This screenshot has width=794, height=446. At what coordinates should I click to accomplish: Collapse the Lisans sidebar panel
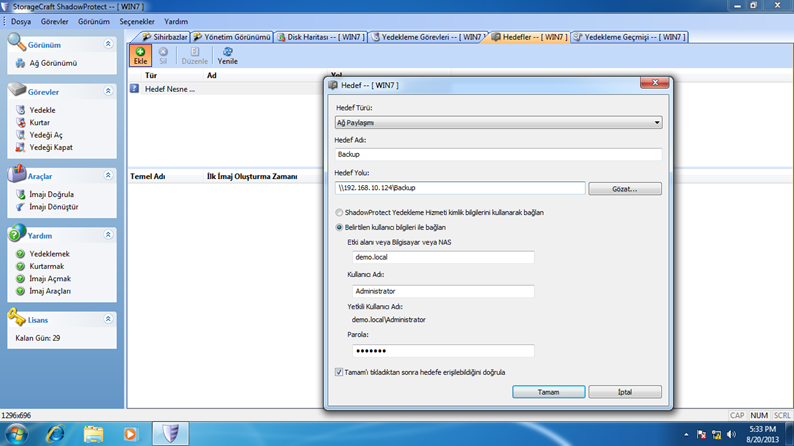pyautogui.click(x=108, y=319)
